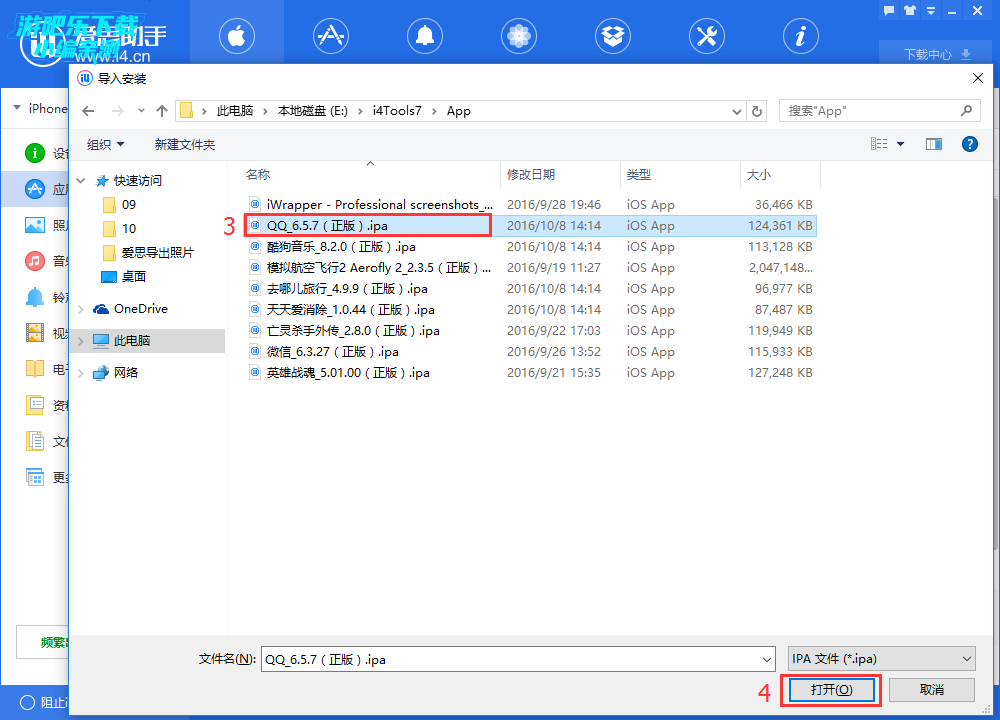
Task: Open the App Store icon tab in main toolbar
Action: (x=331, y=36)
